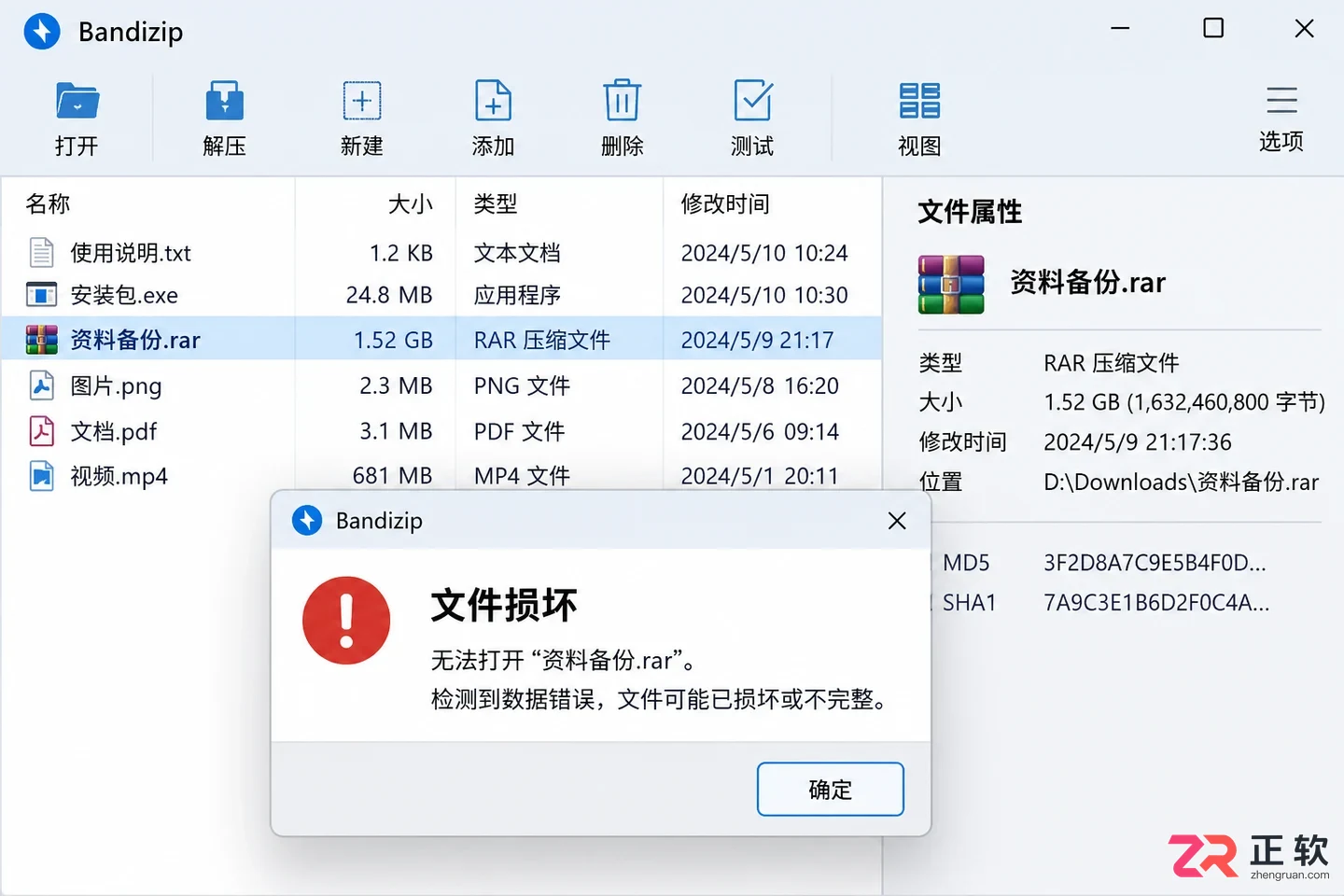Close the 文件损坏 error dialog
The image size is (1344, 896).
click(897, 521)
